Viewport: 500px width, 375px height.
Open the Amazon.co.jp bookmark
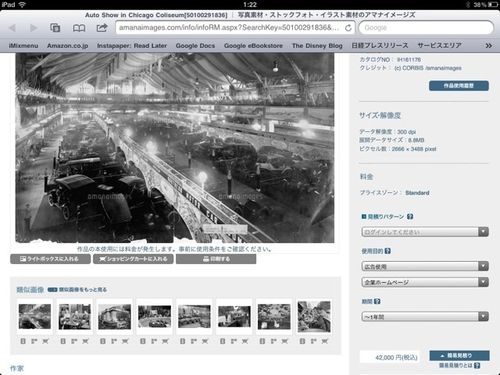[x=67, y=46]
